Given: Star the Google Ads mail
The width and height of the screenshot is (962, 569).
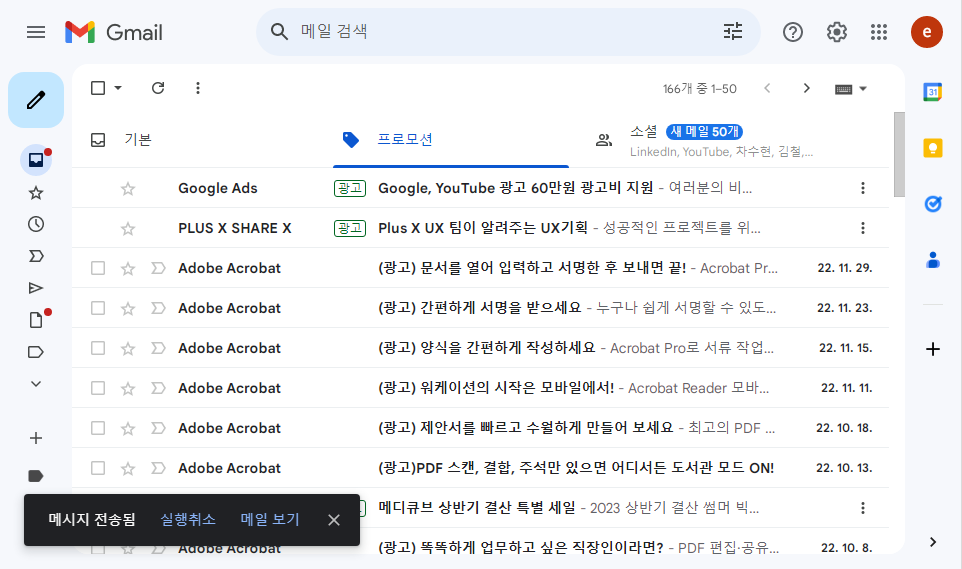Looking at the screenshot, I should 128,188.
